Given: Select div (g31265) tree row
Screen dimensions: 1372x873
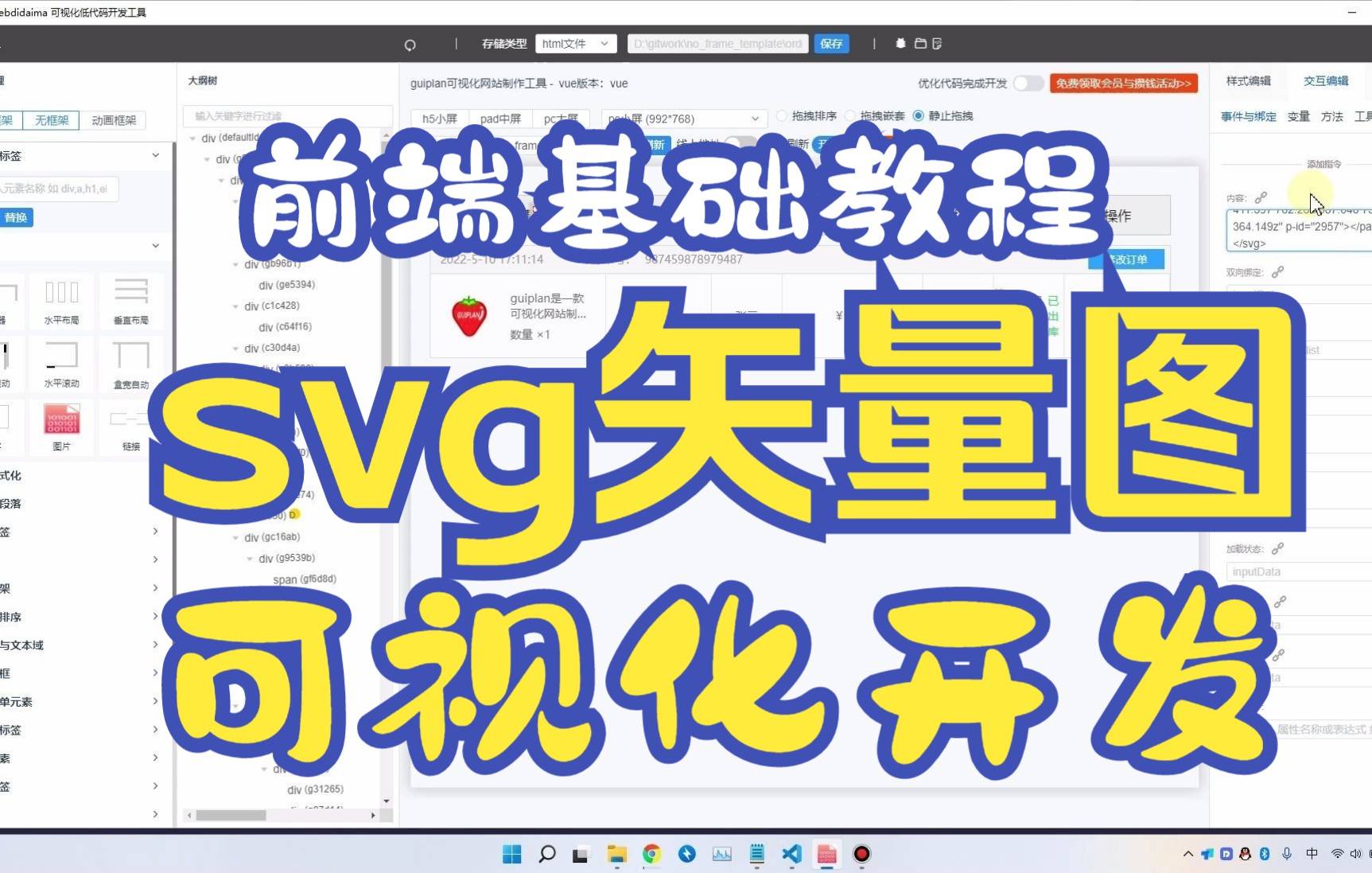Looking at the screenshot, I should click(x=315, y=789).
